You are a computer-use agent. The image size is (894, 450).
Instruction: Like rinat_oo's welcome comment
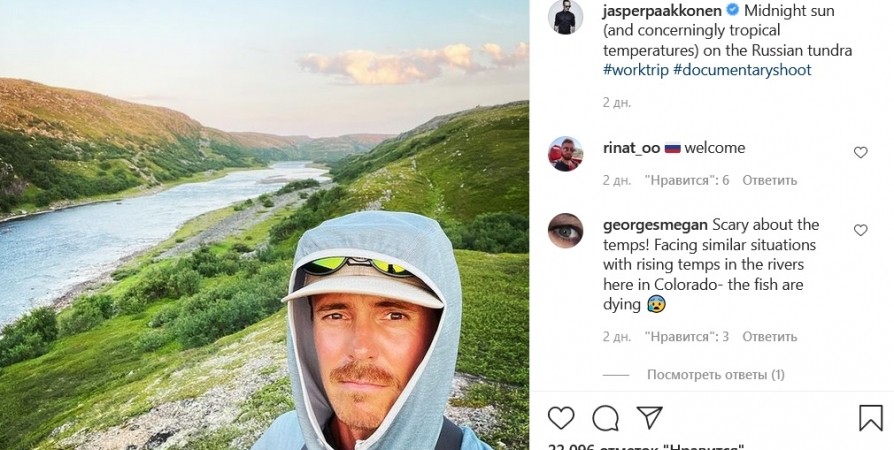pyautogui.click(x=860, y=153)
